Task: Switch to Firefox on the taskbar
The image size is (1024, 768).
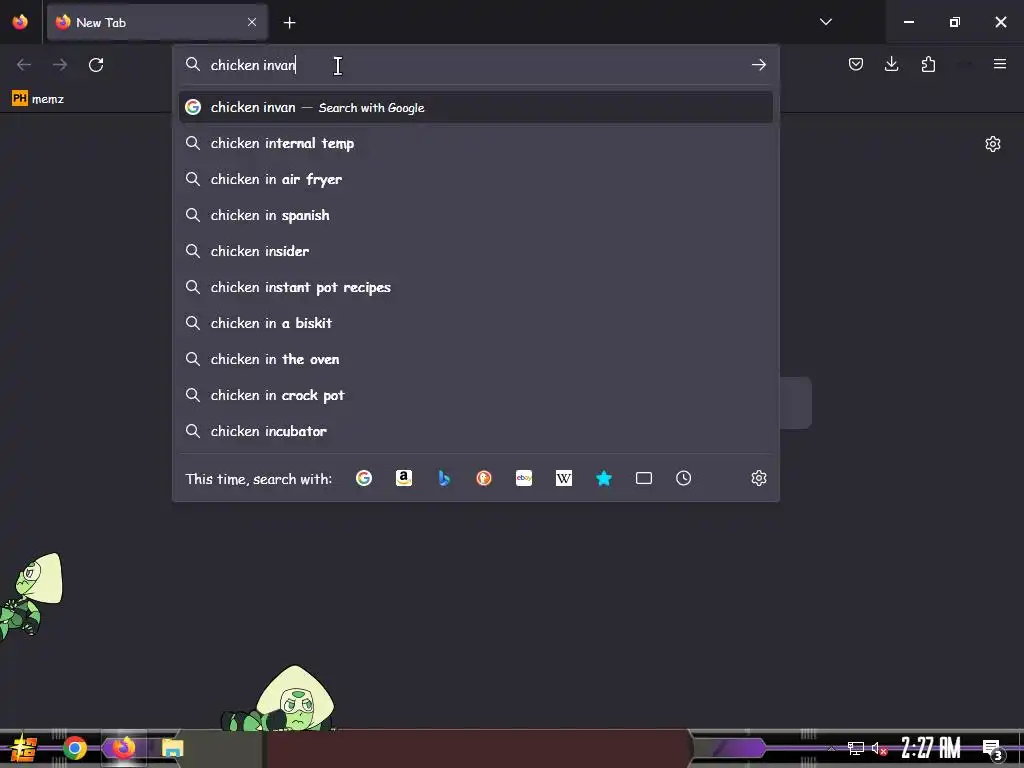Action: point(123,747)
